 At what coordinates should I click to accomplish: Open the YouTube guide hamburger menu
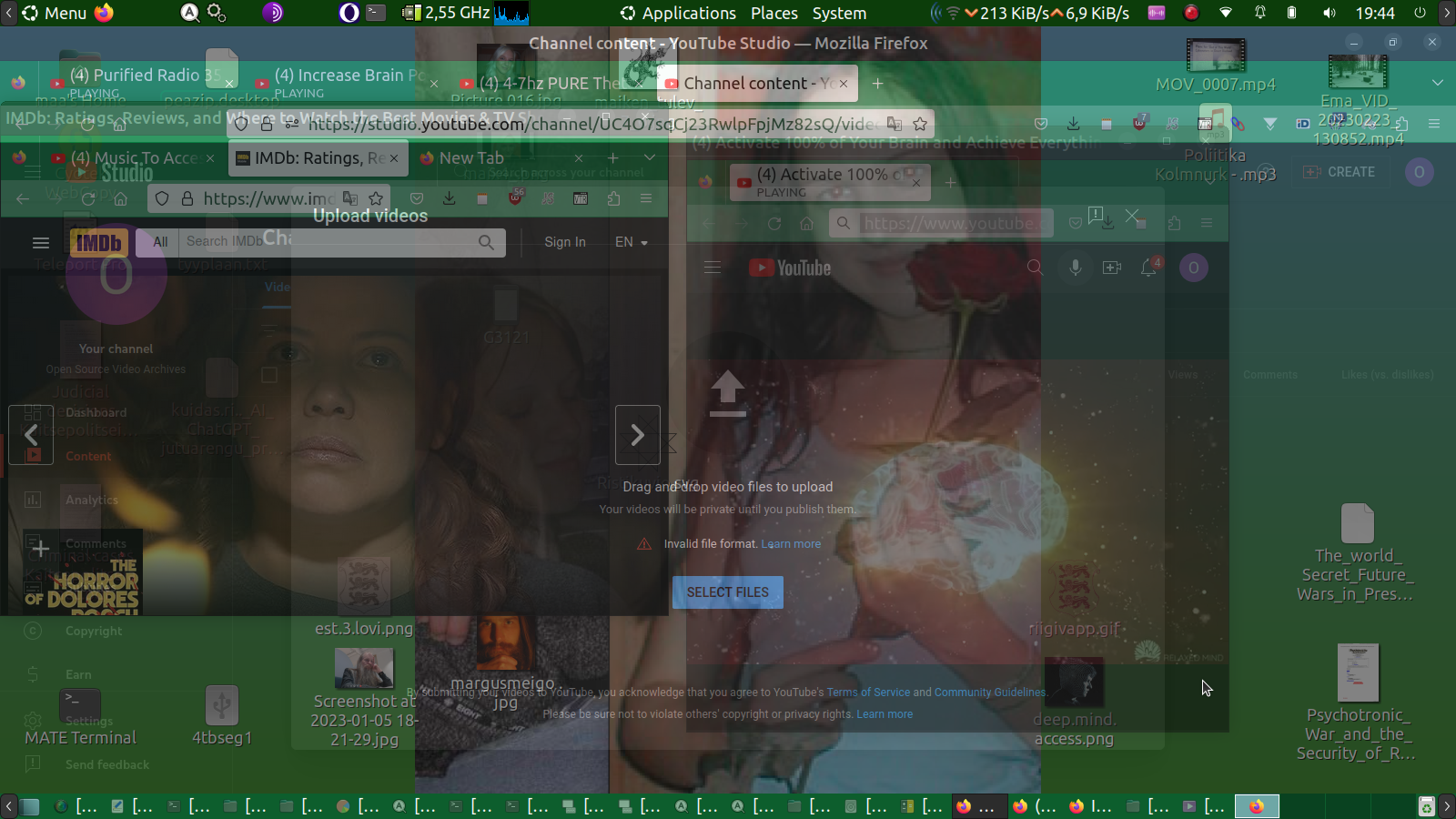click(x=713, y=268)
